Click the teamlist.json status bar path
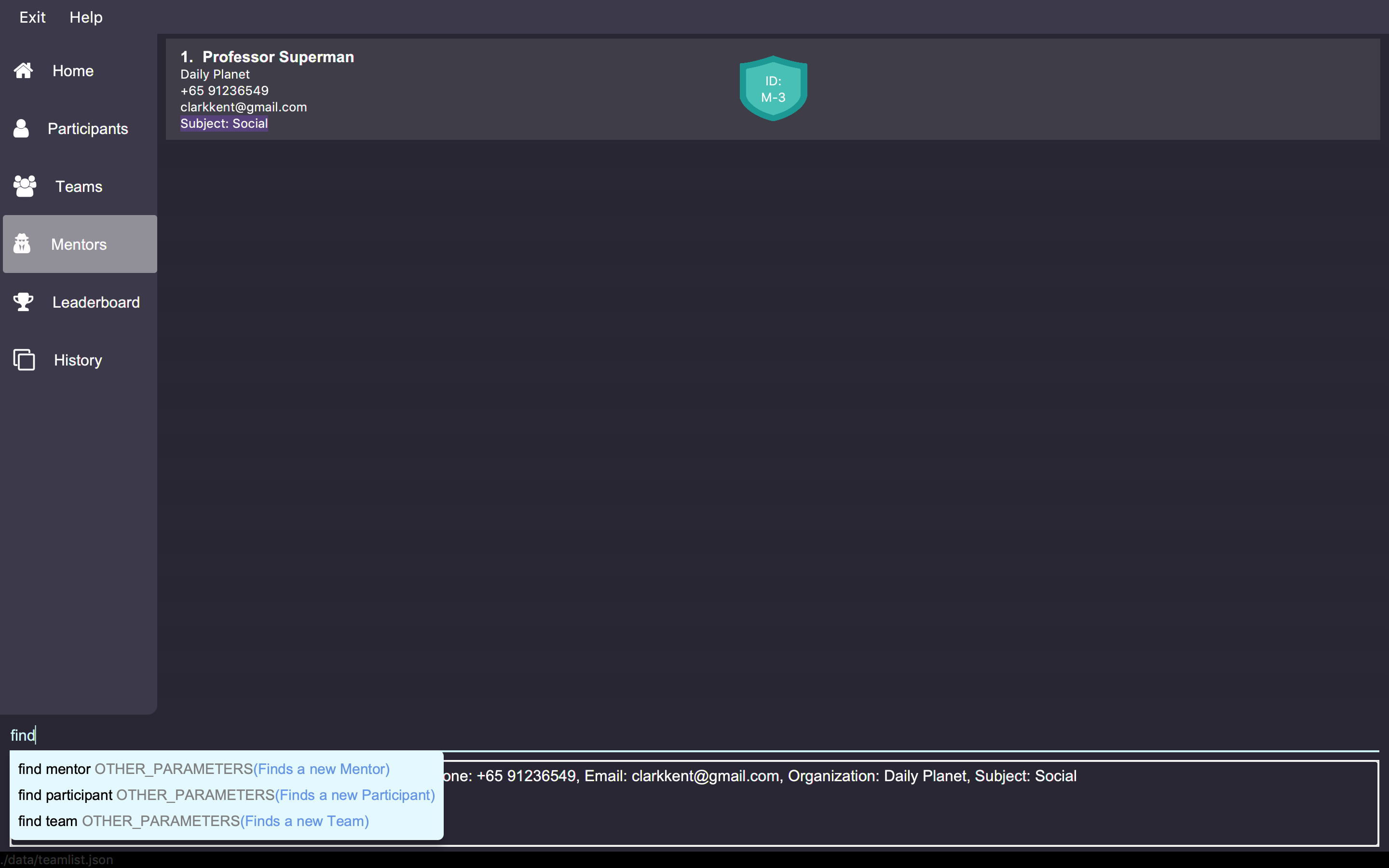Image resolution: width=1389 pixels, height=868 pixels. [57, 860]
